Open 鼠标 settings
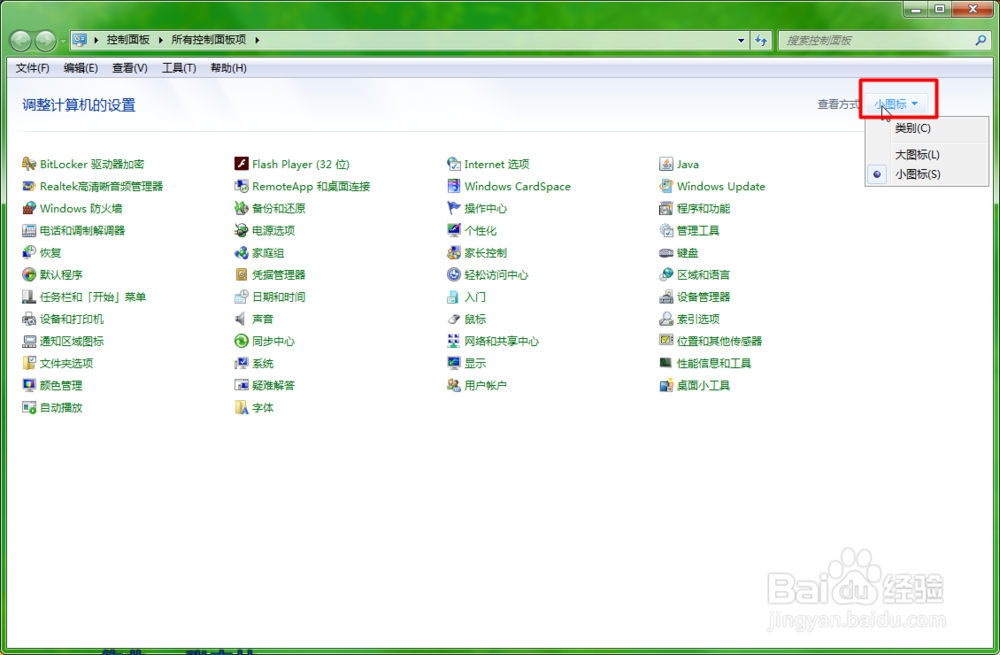 click(x=472, y=319)
